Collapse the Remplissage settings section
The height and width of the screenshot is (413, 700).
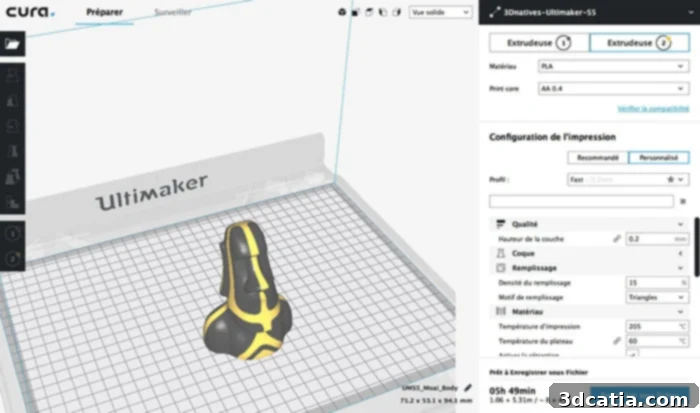click(x=680, y=268)
